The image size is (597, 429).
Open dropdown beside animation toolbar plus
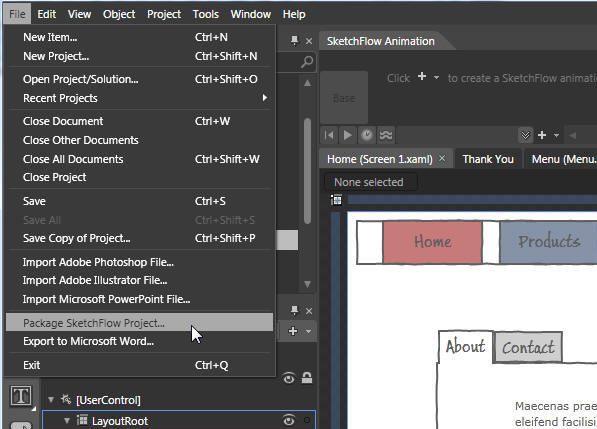point(556,136)
